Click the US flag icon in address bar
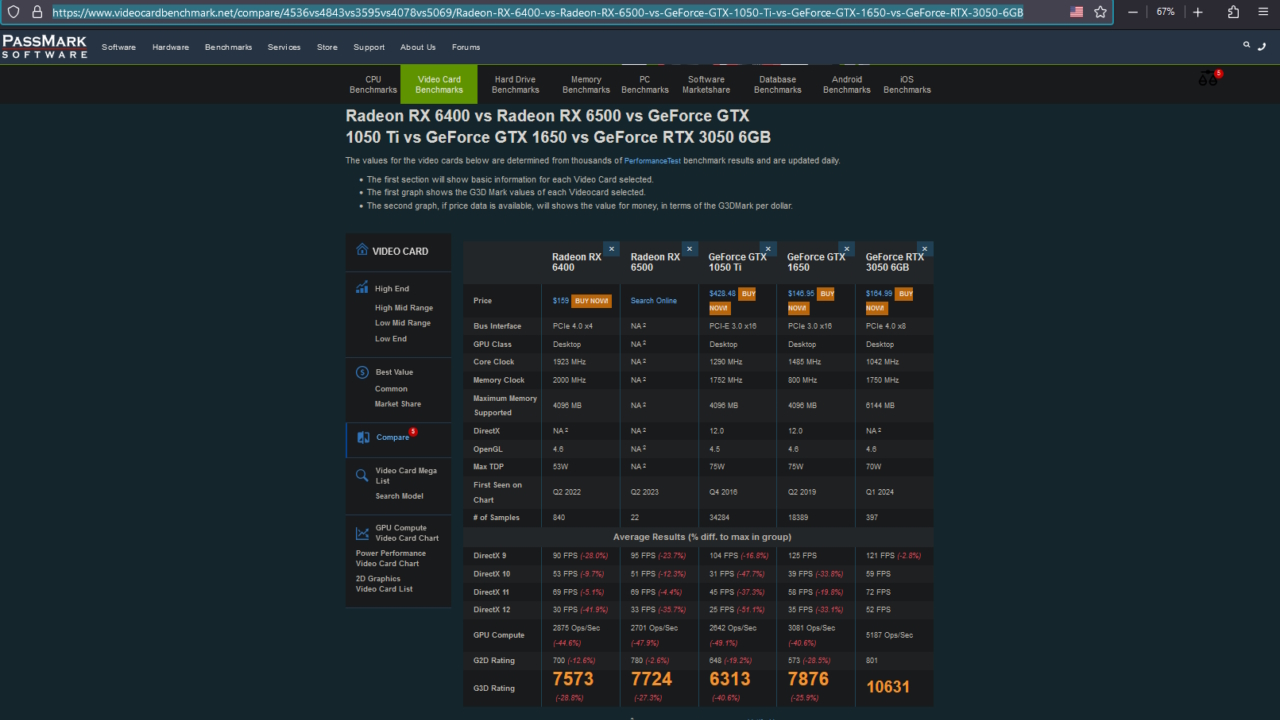Viewport: 1280px width, 720px height. coord(1077,12)
